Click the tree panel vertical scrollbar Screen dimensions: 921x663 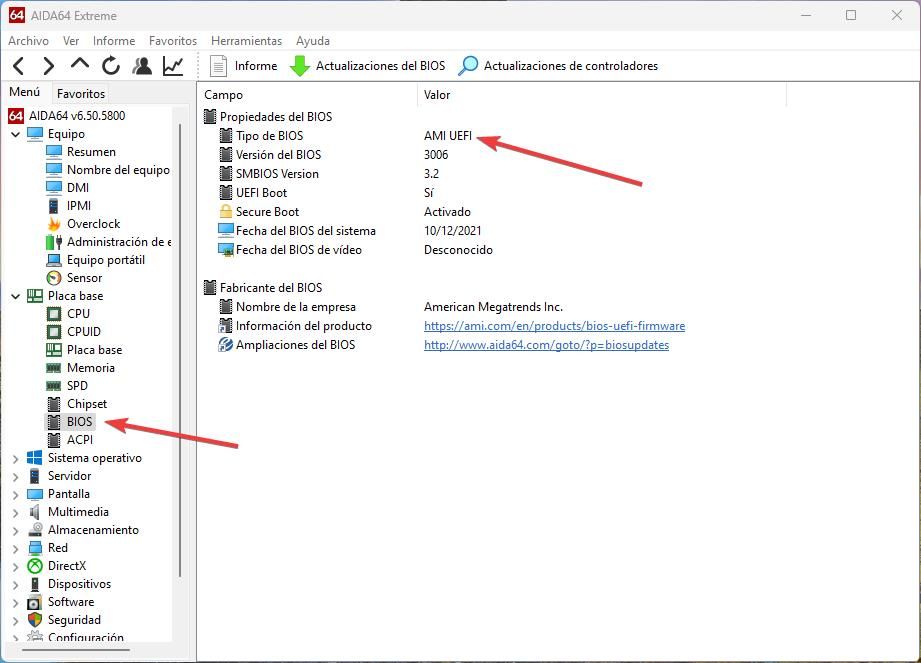pyautogui.click(x=180, y=351)
